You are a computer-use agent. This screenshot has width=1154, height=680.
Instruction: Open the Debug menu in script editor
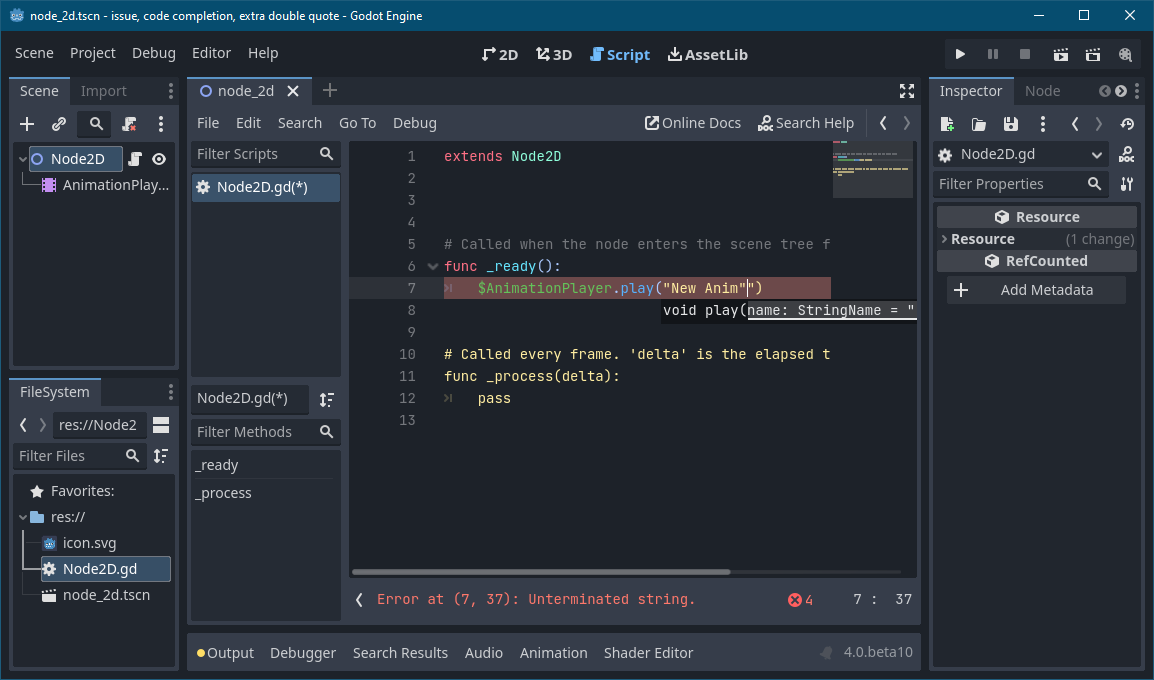click(415, 123)
